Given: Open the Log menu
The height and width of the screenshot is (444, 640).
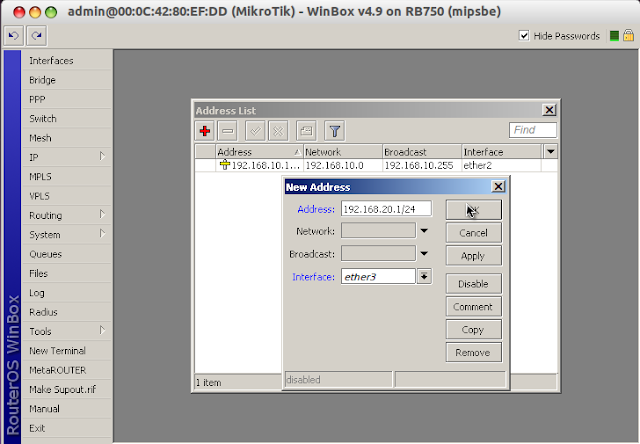Looking at the screenshot, I should click(67, 293).
